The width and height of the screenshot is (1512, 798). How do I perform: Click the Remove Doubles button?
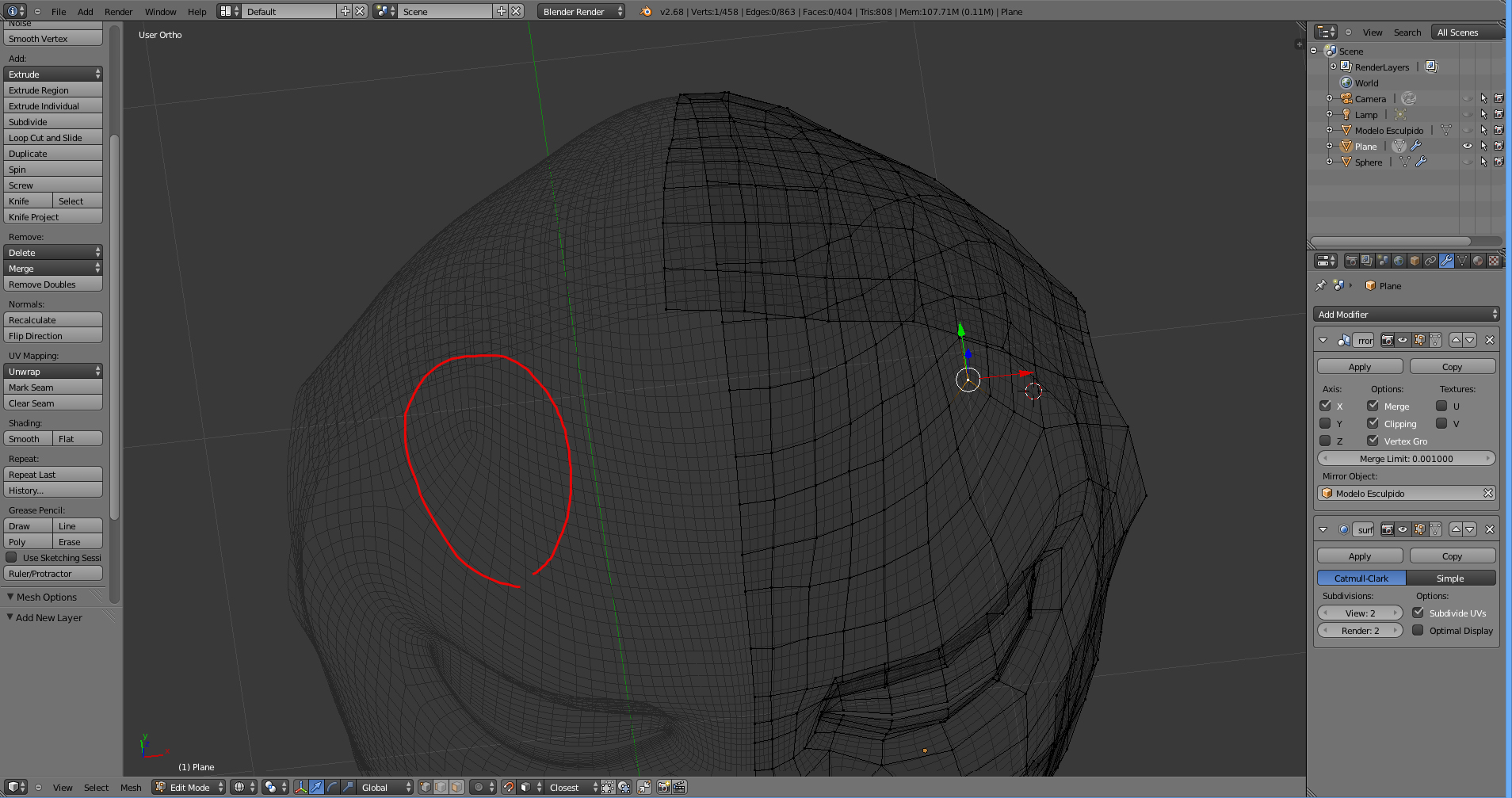(53, 284)
